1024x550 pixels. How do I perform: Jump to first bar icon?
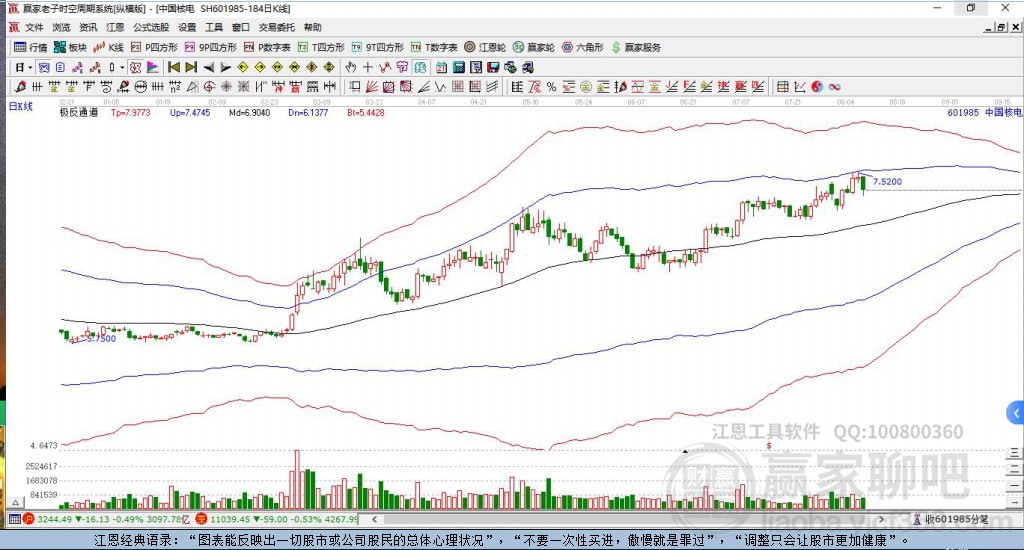point(174,67)
